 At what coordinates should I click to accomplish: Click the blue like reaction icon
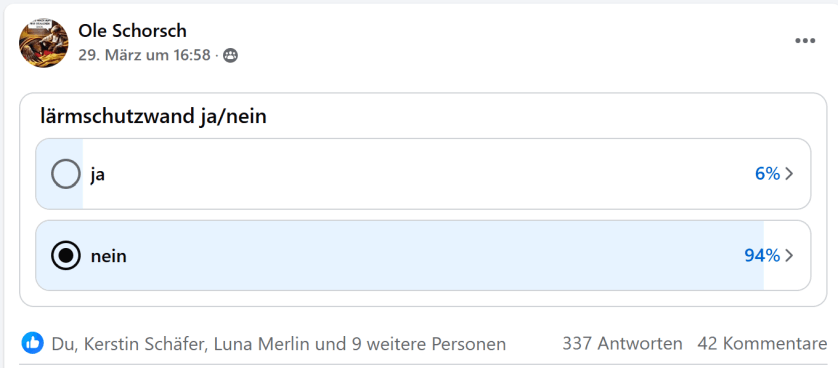click(33, 343)
